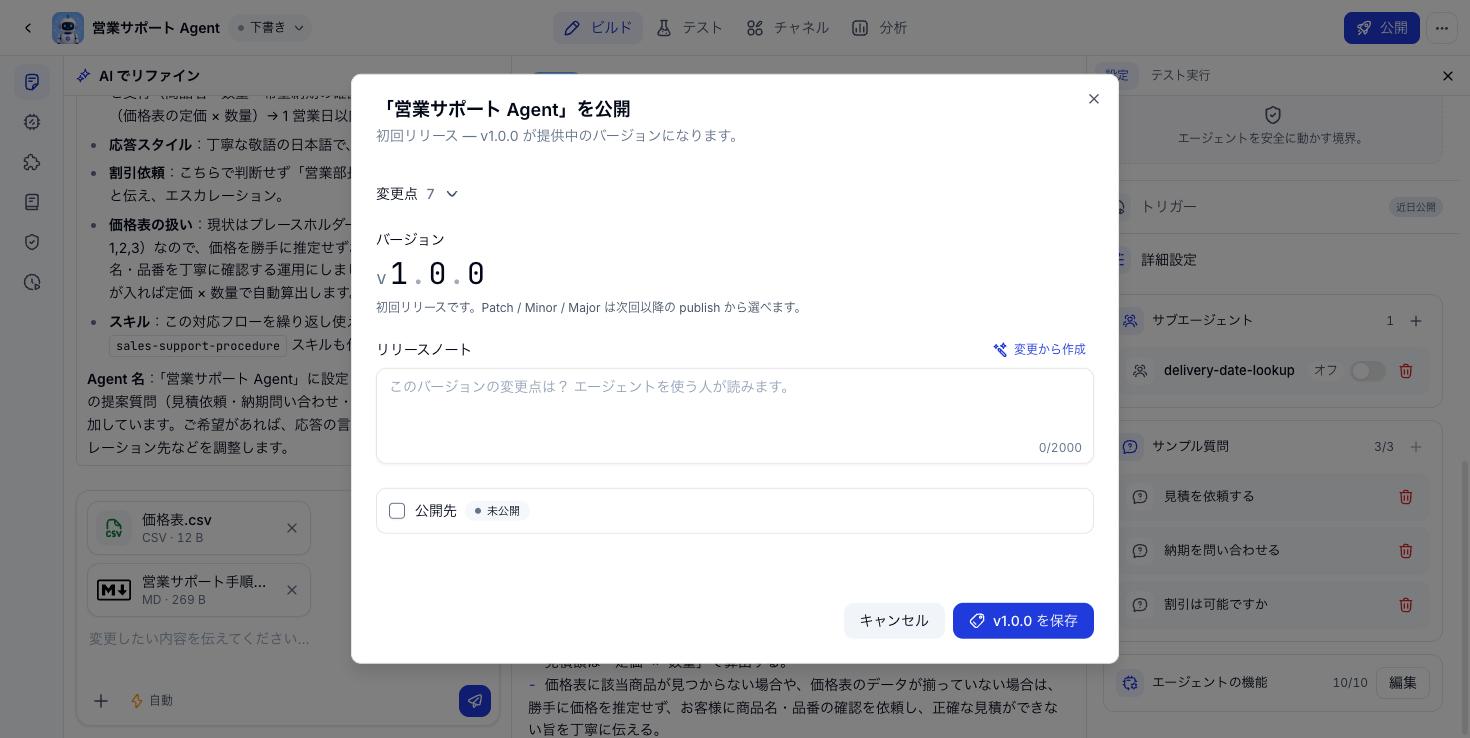1470x738 pixels.
Task: Click the chat input placeholder field
Action: [288, 638]
